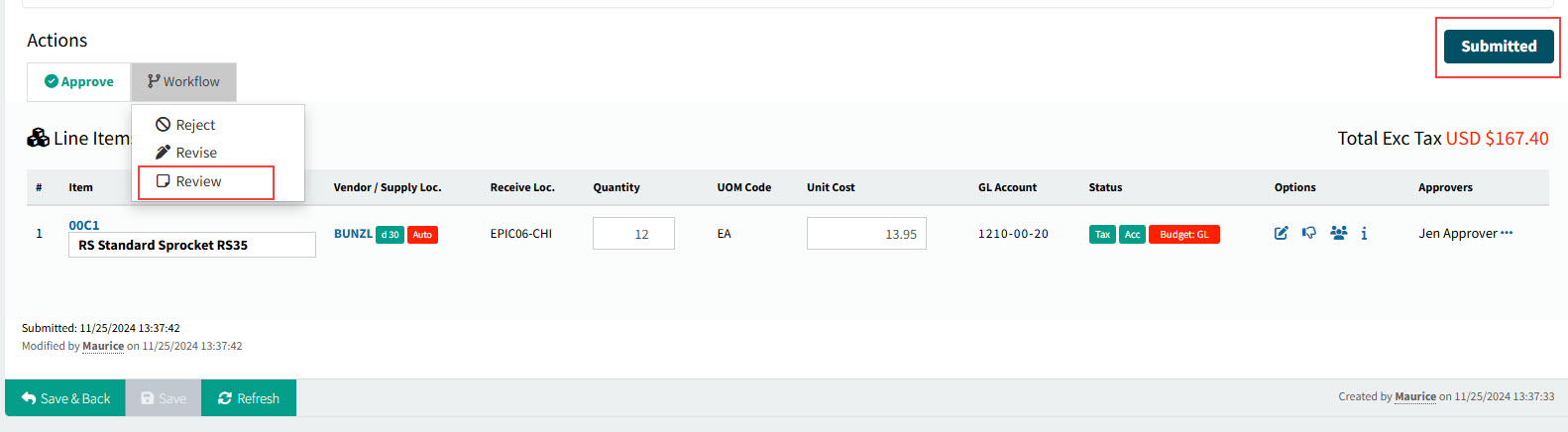
Task: Click the green Acc status badge
Action: tap(1132, 235)
